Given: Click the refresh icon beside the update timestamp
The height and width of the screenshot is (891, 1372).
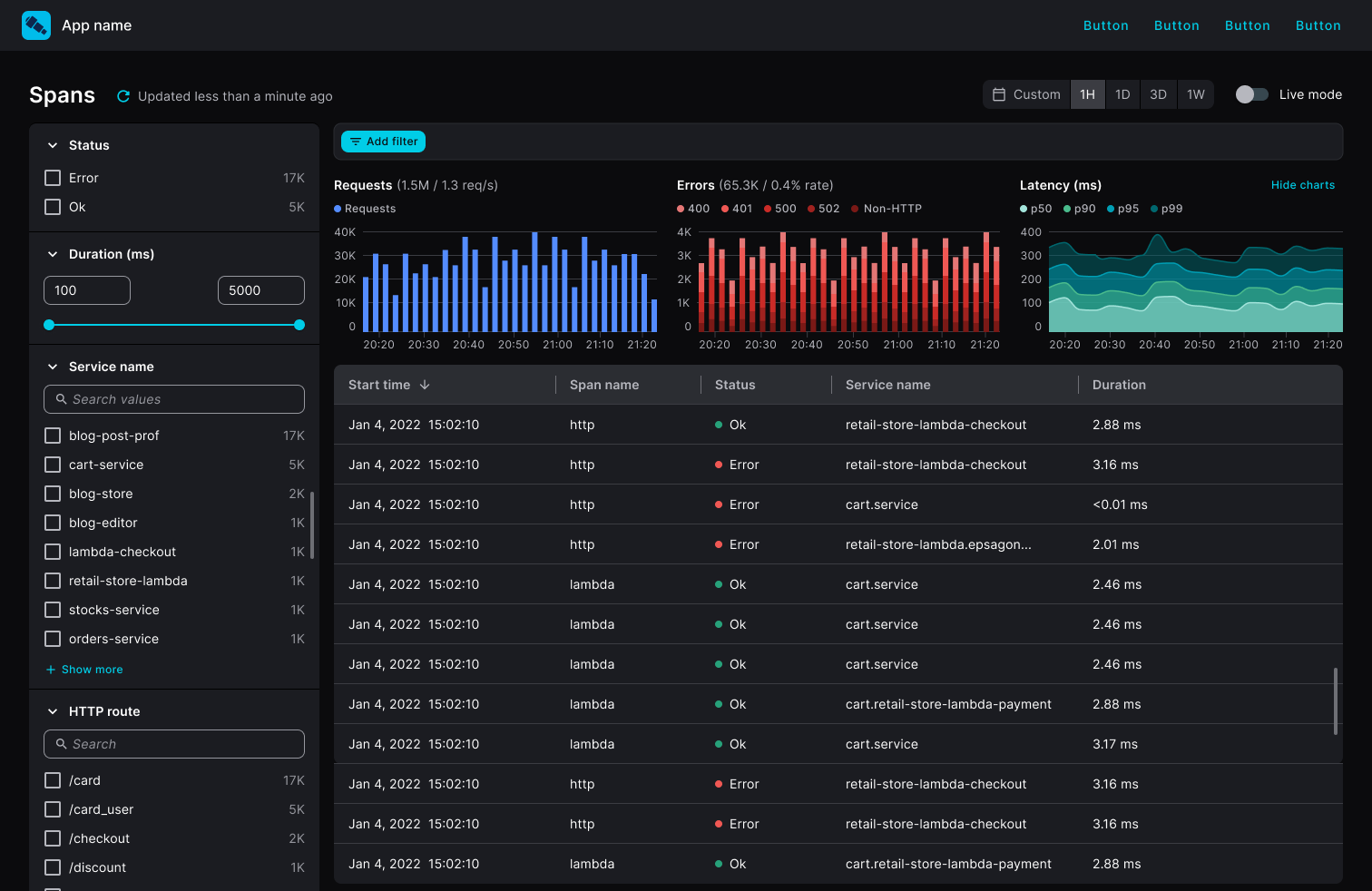Looking at the screenshot, I should point(122,94).
